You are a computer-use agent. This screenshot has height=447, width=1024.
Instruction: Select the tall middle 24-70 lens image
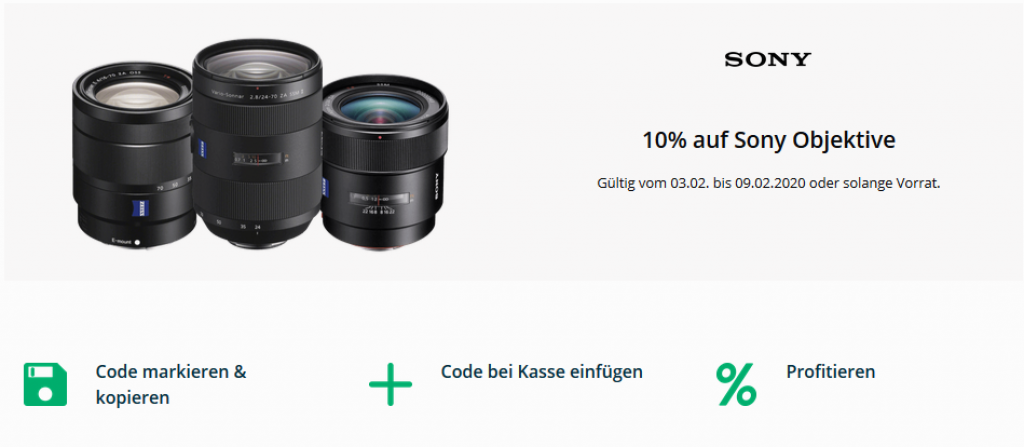pyautogui.click(x=257, y=144)
